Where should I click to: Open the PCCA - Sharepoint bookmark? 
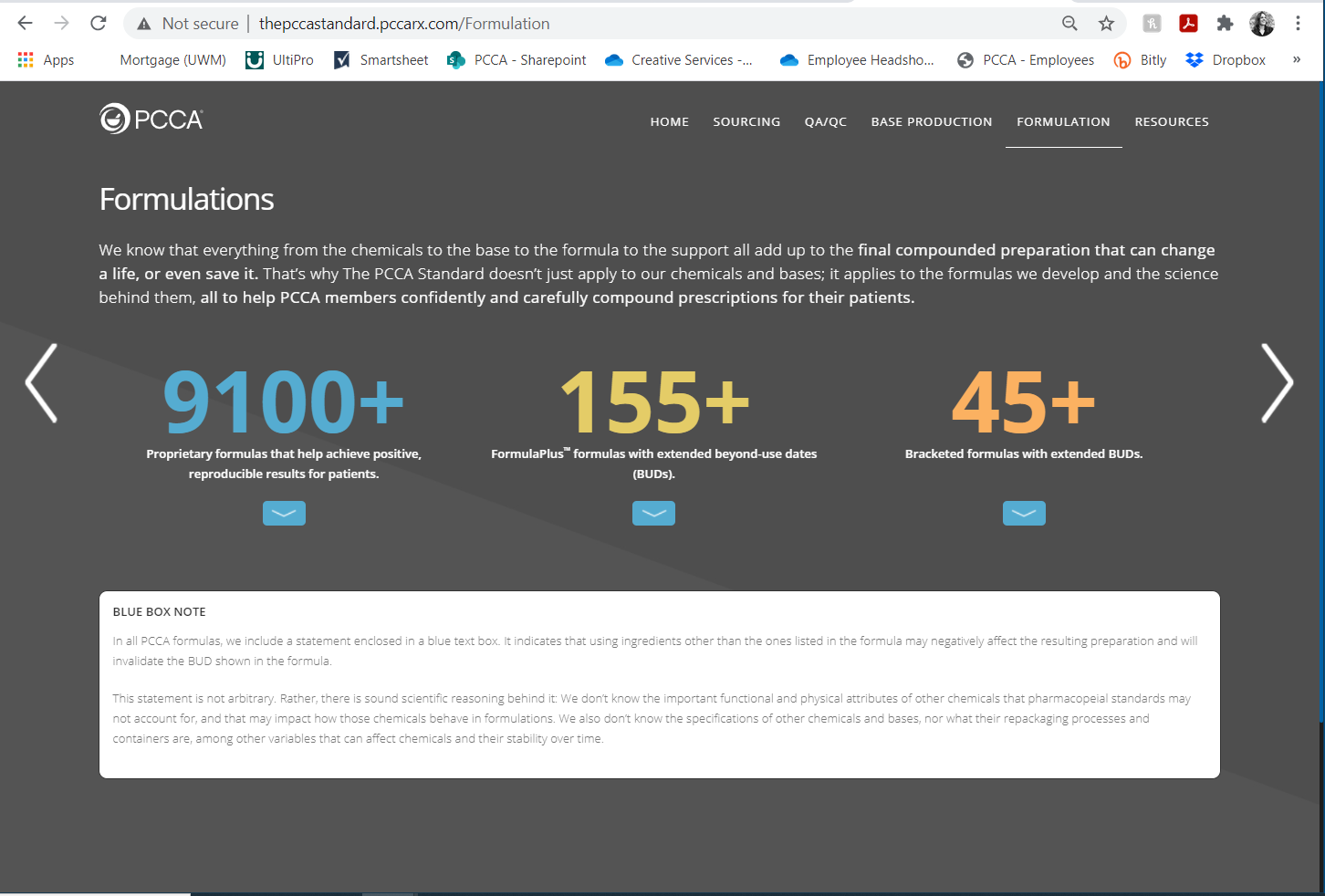(x=516, y=60)
